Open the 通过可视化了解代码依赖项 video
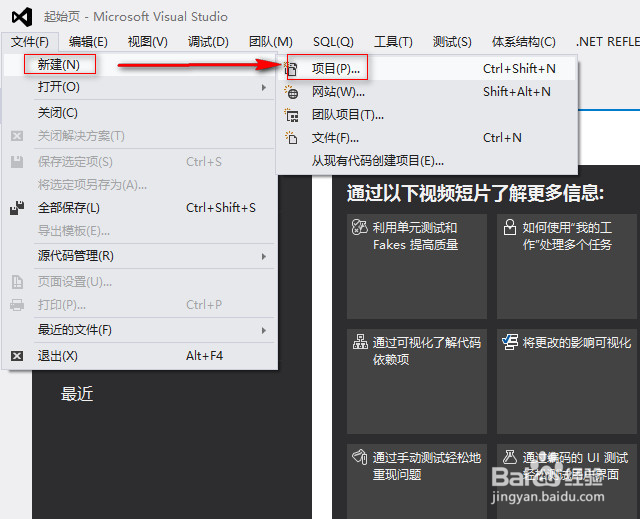 point(417,381)
